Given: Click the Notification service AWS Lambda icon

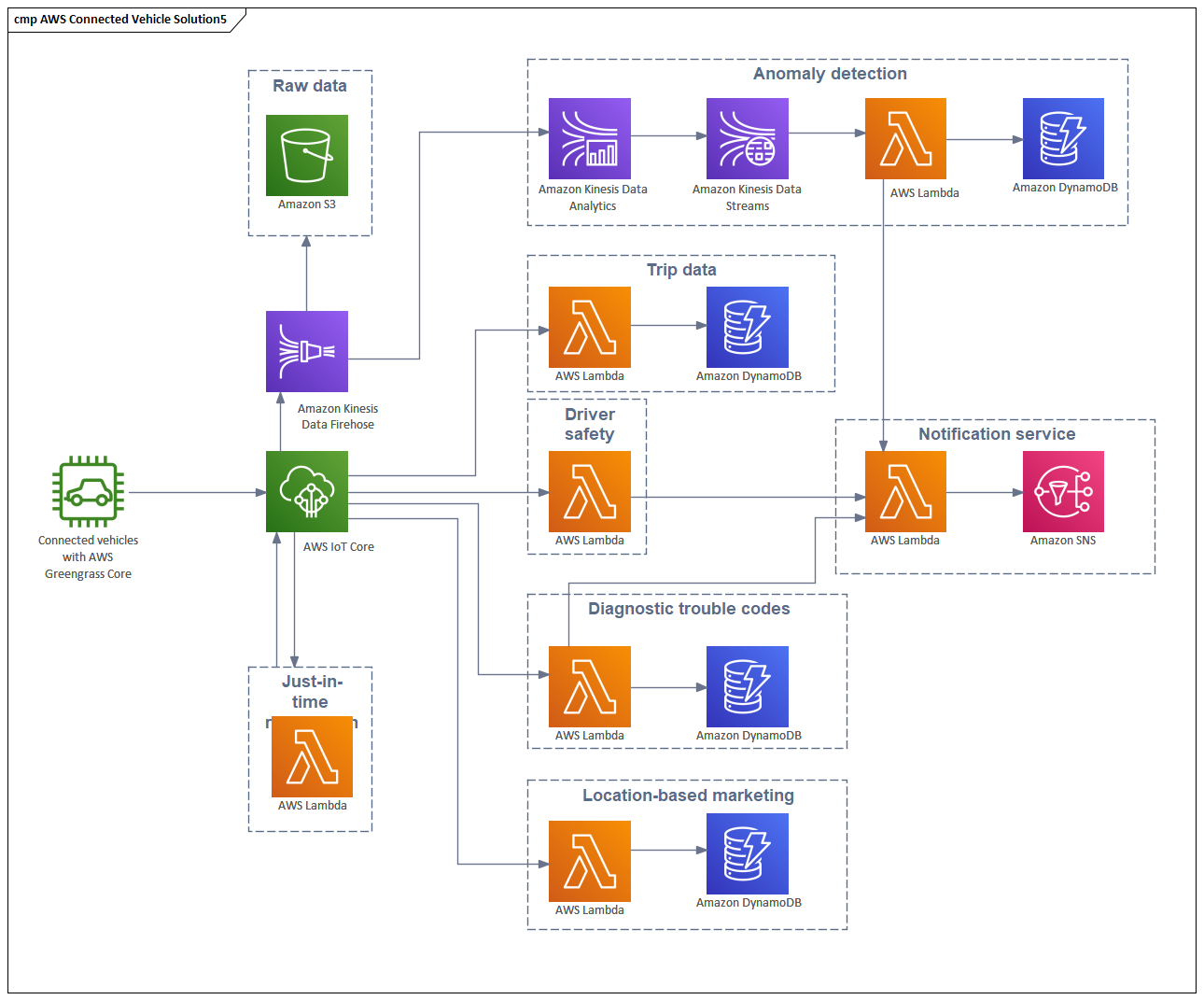Looking at the screenshot, I should [x=905, y=491].
